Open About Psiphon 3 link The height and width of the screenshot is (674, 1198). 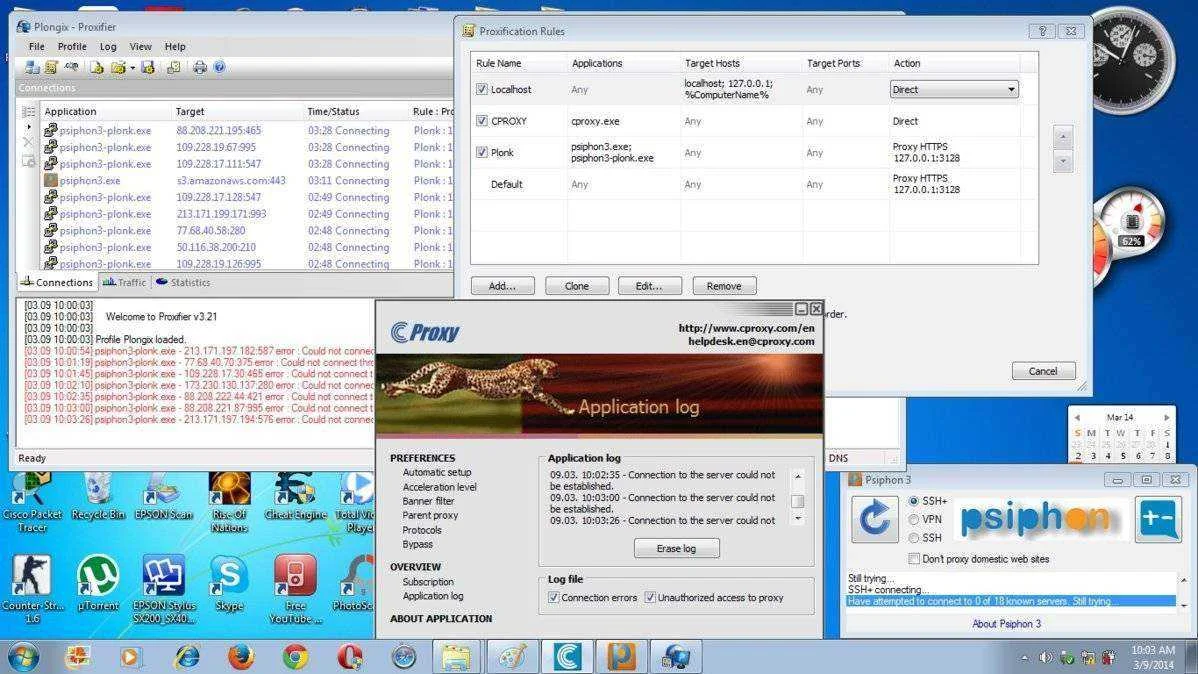1006,624
